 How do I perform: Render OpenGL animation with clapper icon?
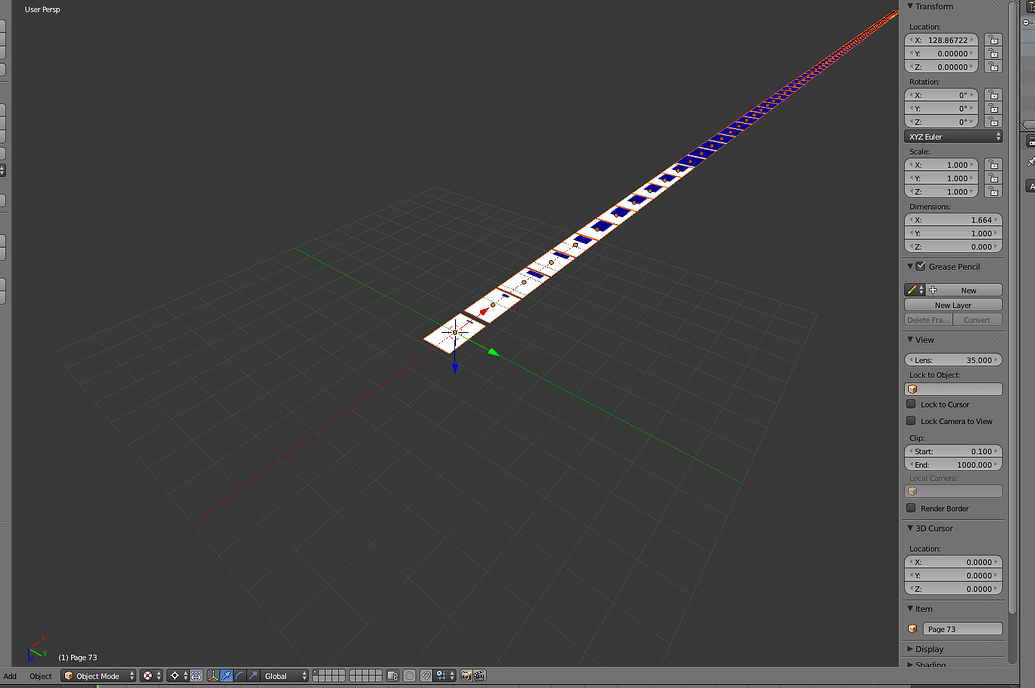pos(480,675)
